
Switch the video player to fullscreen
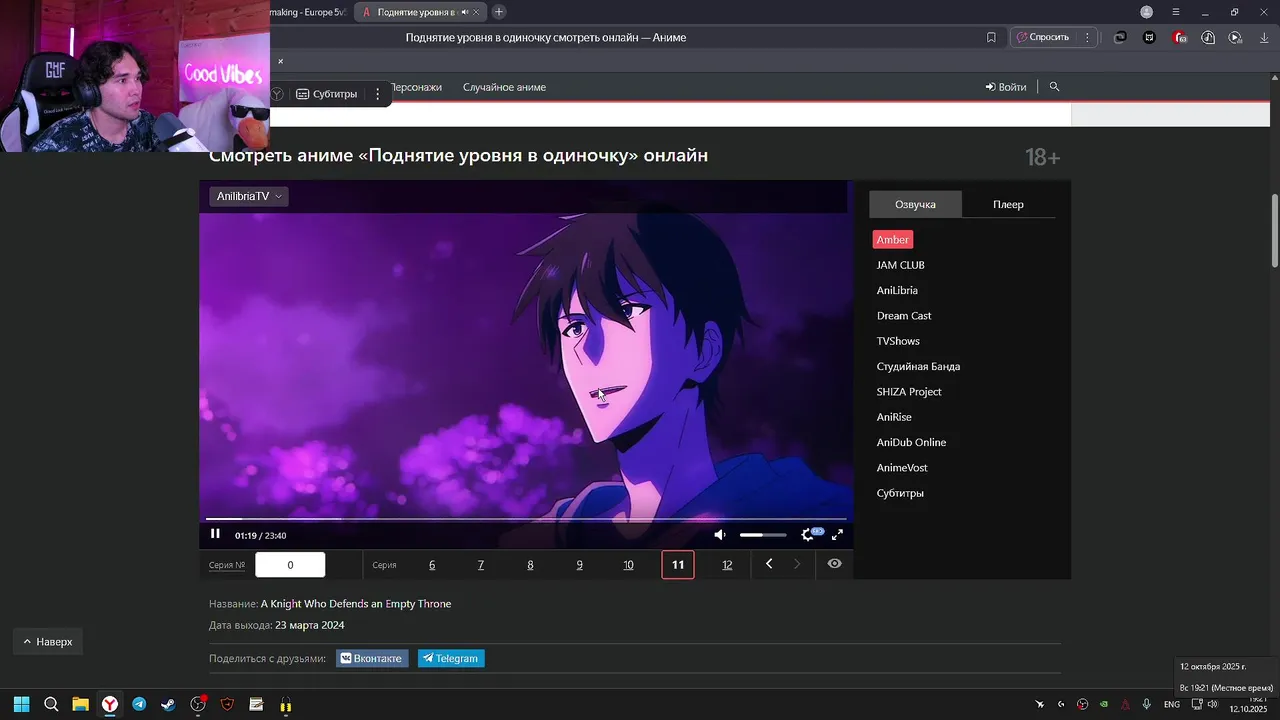(838, 535)
